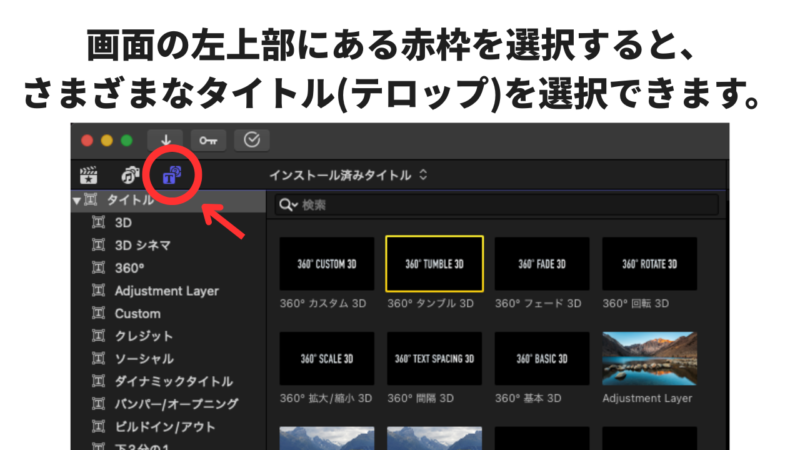Viewport: 800px width, 450px height.
Task: Choose the 360° TEXT SPACING 3D thumbnail
Action: (434, 359)
